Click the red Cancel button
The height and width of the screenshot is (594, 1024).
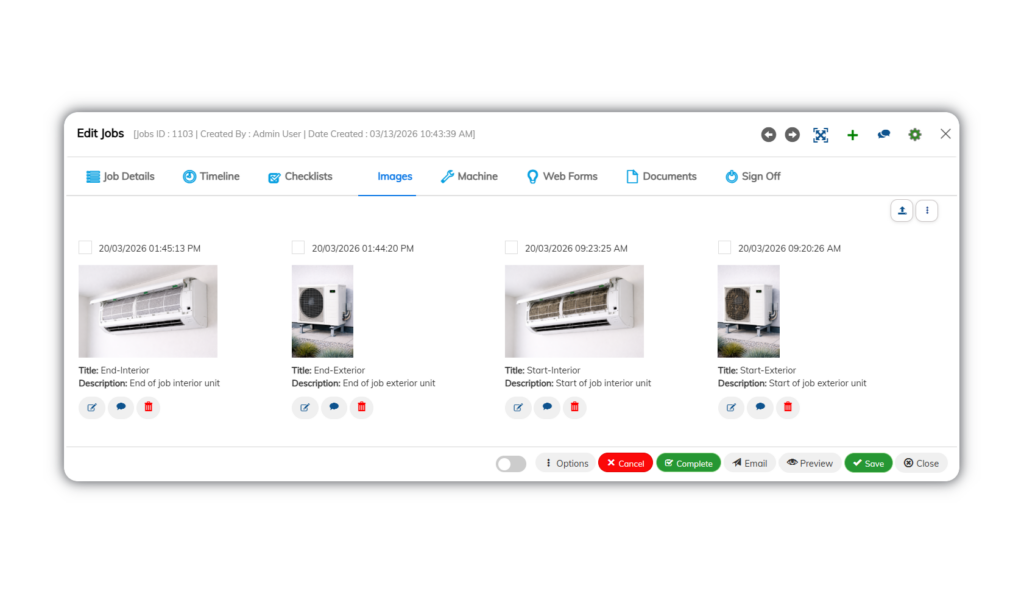click(x=625, y=463)
